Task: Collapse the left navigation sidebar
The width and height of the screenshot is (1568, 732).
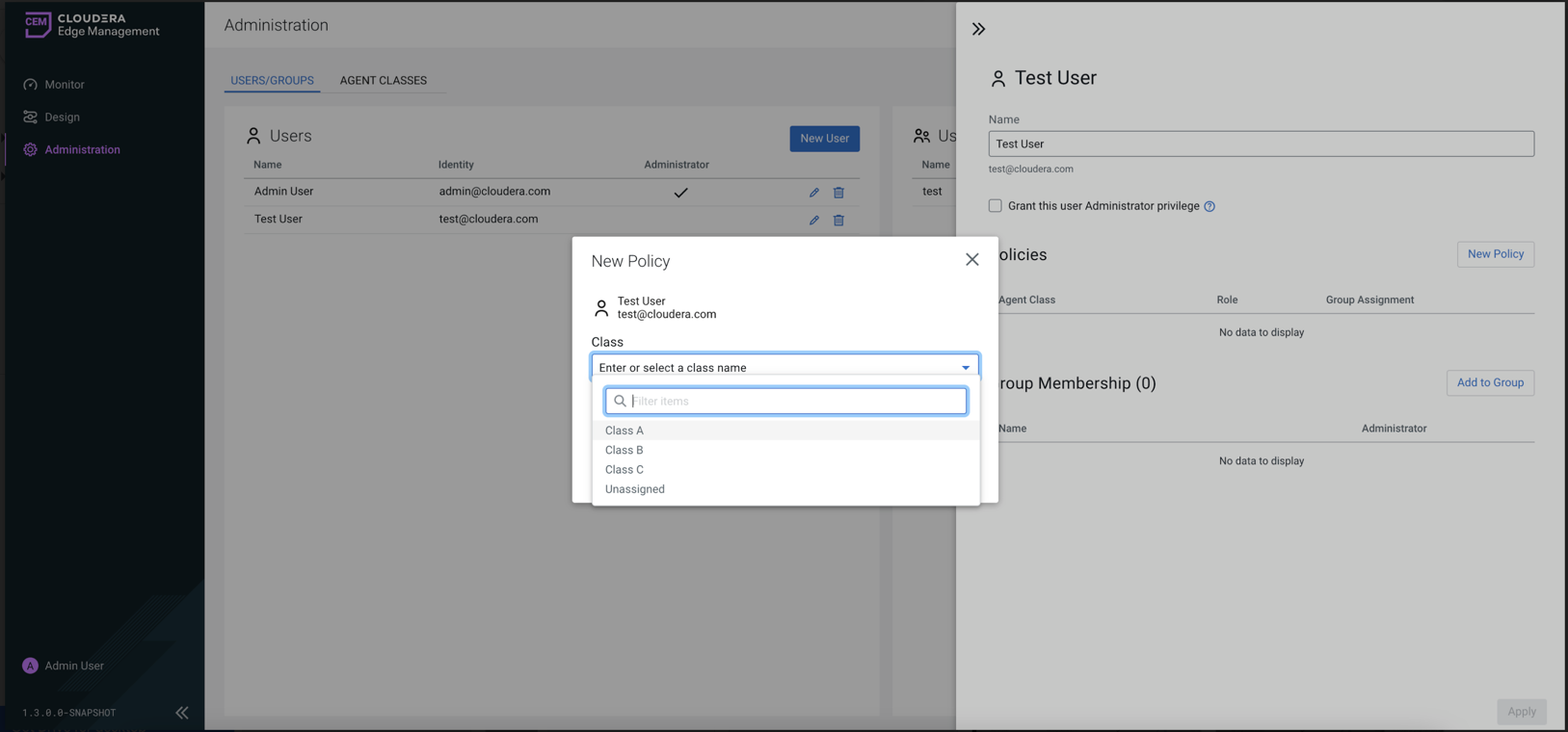Action: tap(182, 713)
